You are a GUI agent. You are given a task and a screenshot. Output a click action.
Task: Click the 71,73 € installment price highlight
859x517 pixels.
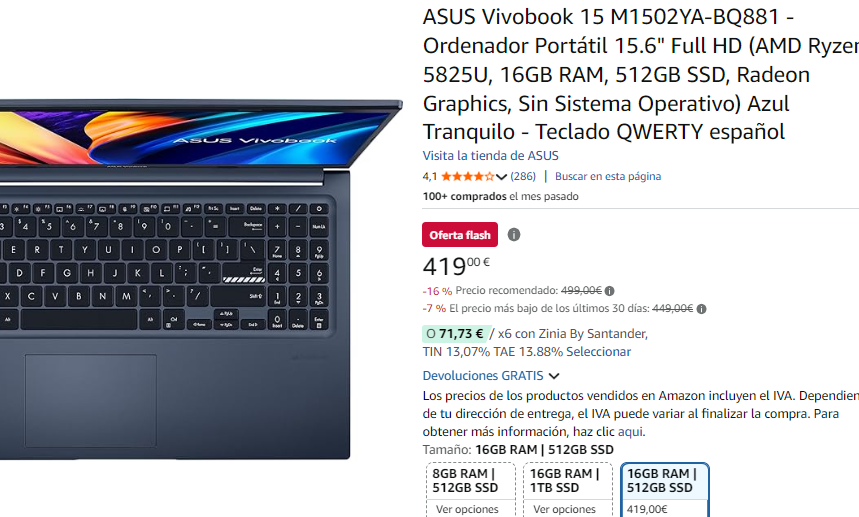point(456,334)
